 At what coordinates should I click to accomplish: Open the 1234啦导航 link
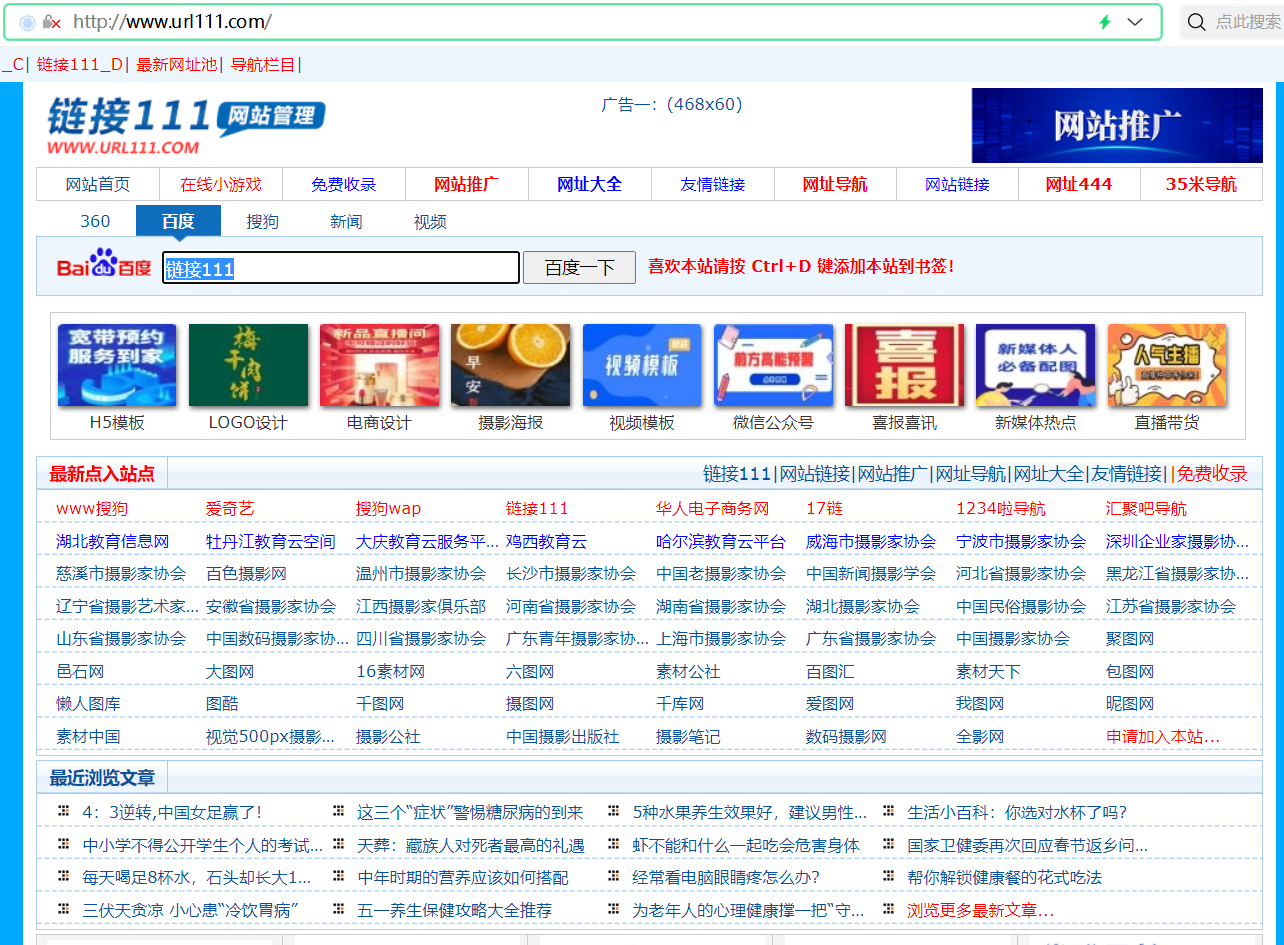(1001, 509)
